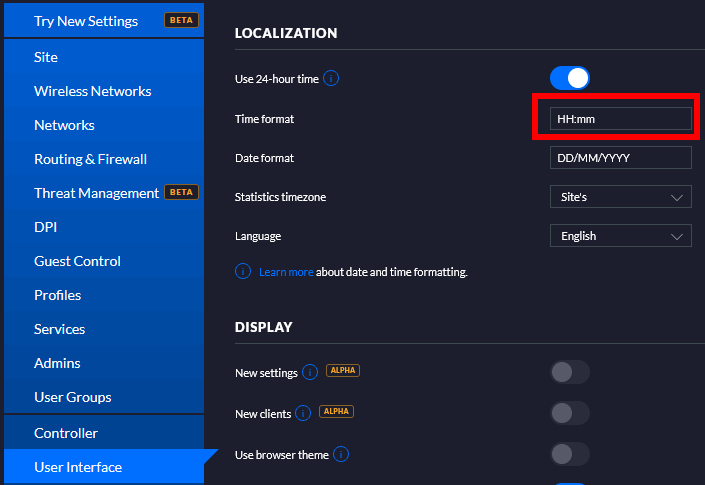
Task: Click info icon next to Use 24-hour time
Action: click(x=331, y=78)
